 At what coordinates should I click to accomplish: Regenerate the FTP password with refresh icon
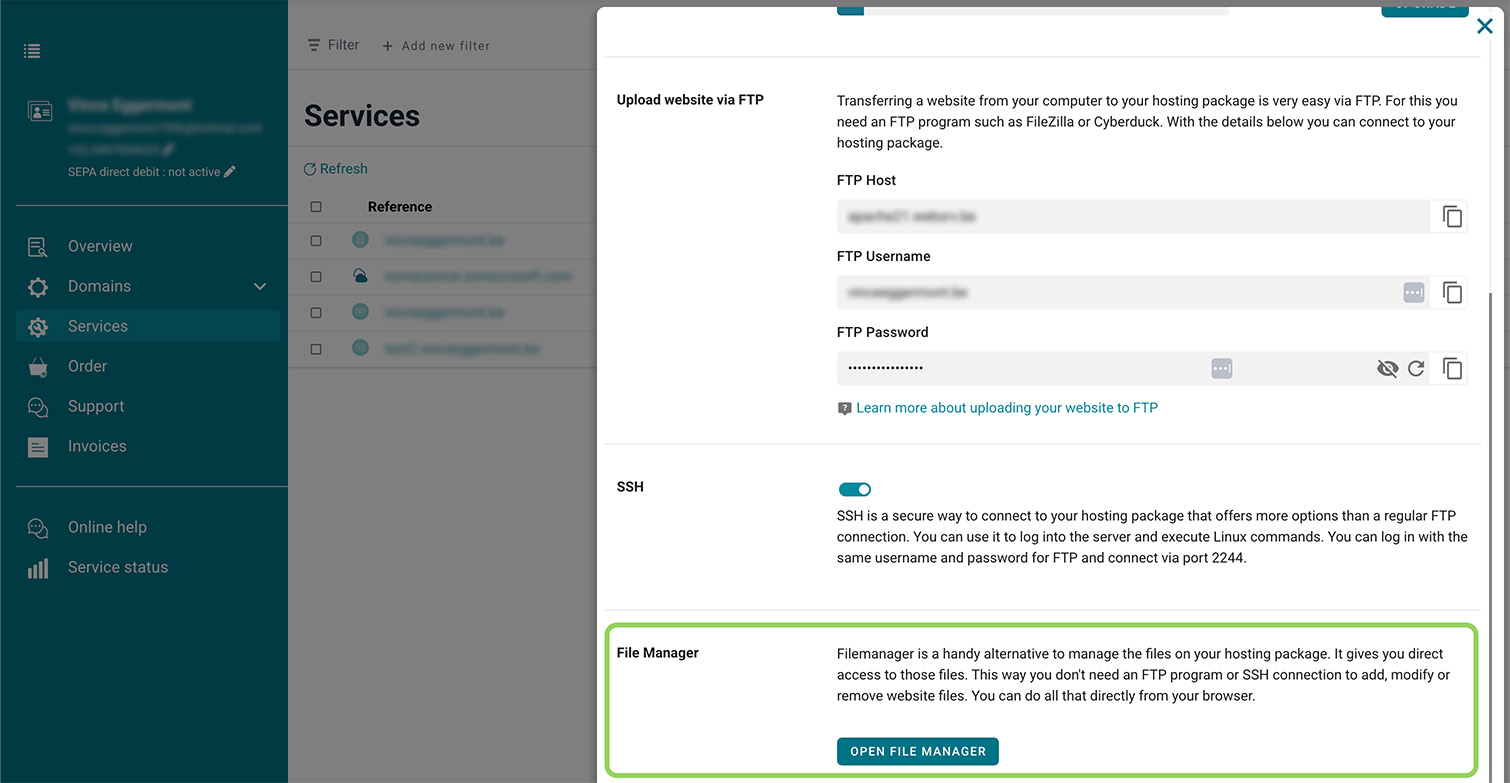(1416, 369)
